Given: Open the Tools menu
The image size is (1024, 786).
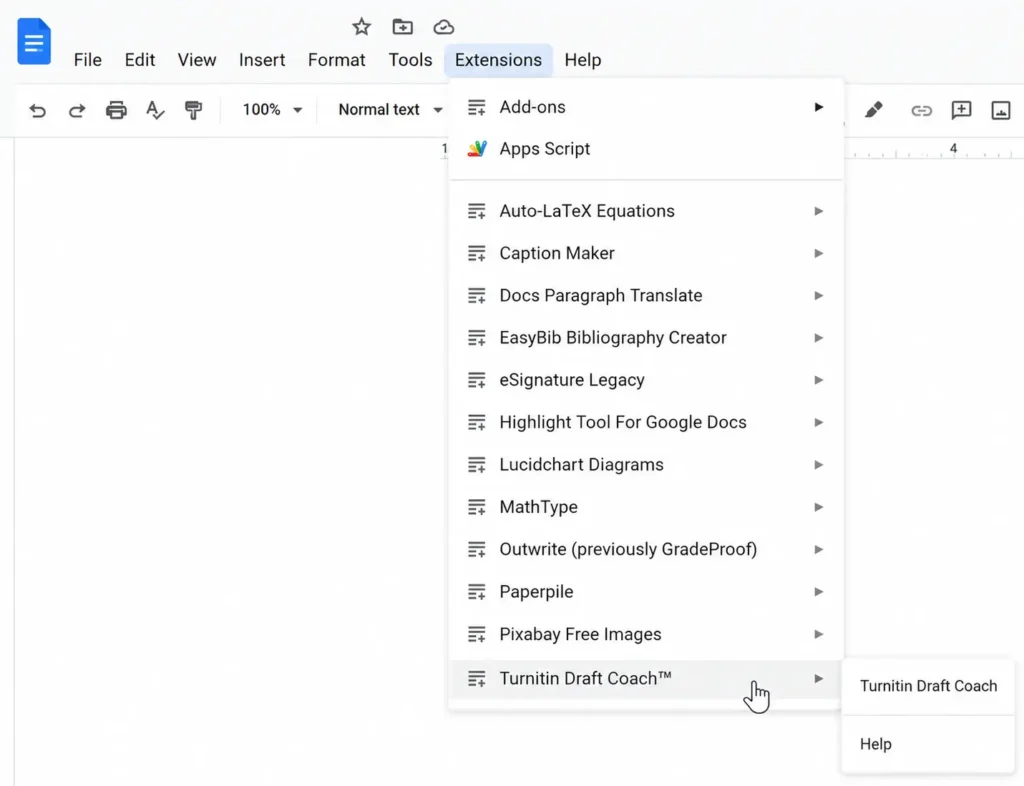Looking at the screenshot, I should click(x=410, y=60).
